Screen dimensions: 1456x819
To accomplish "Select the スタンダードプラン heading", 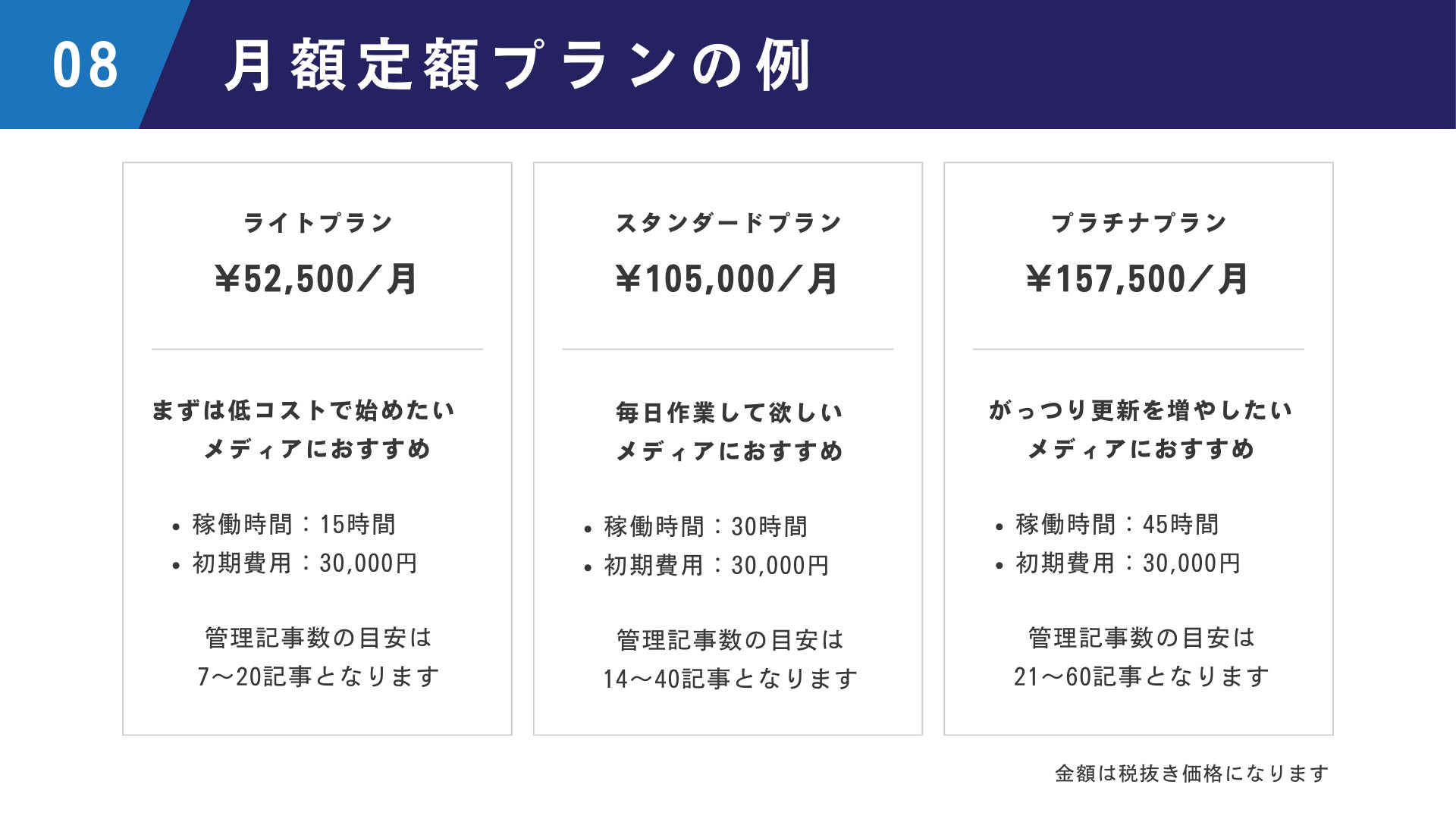I will pos(728,223).
